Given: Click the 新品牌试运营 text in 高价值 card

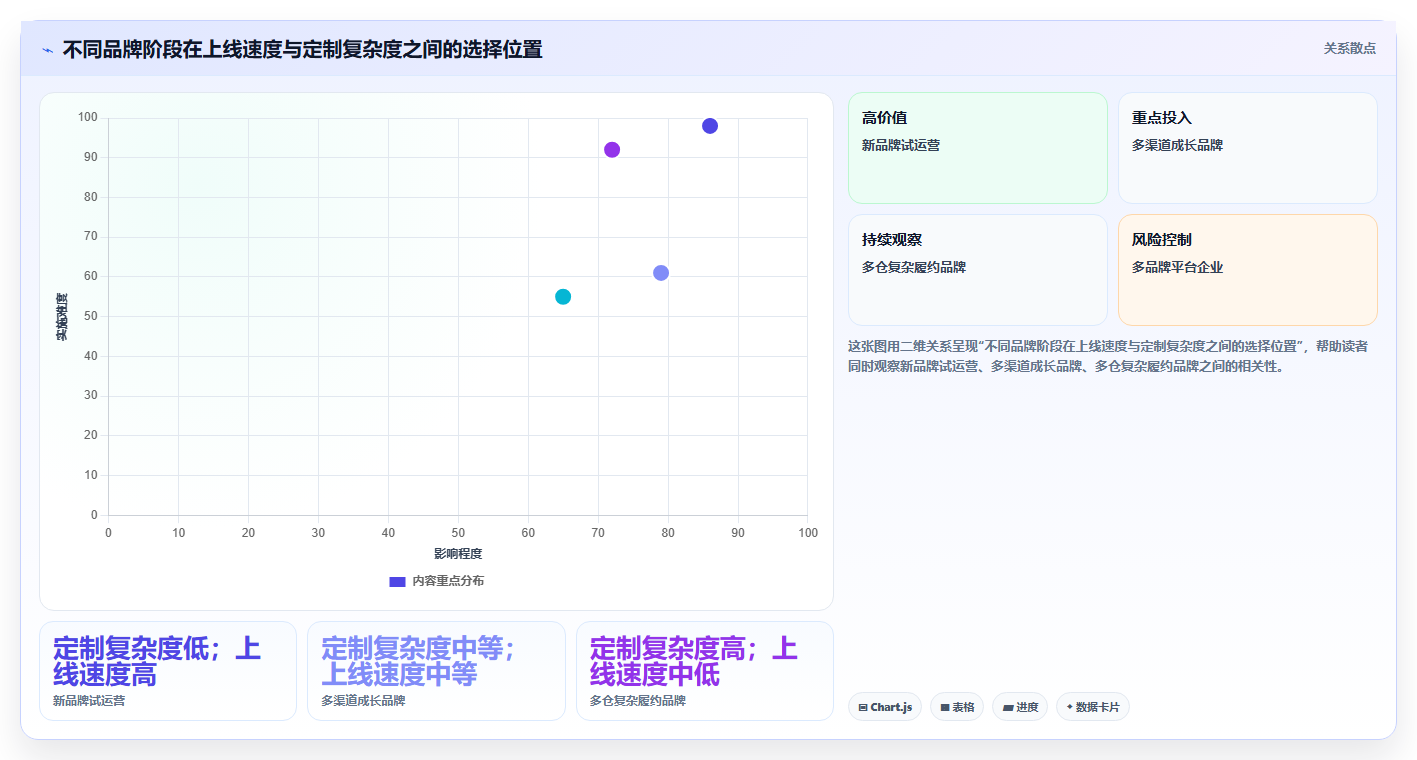Looking at the screenshot, I should point(901,146).
